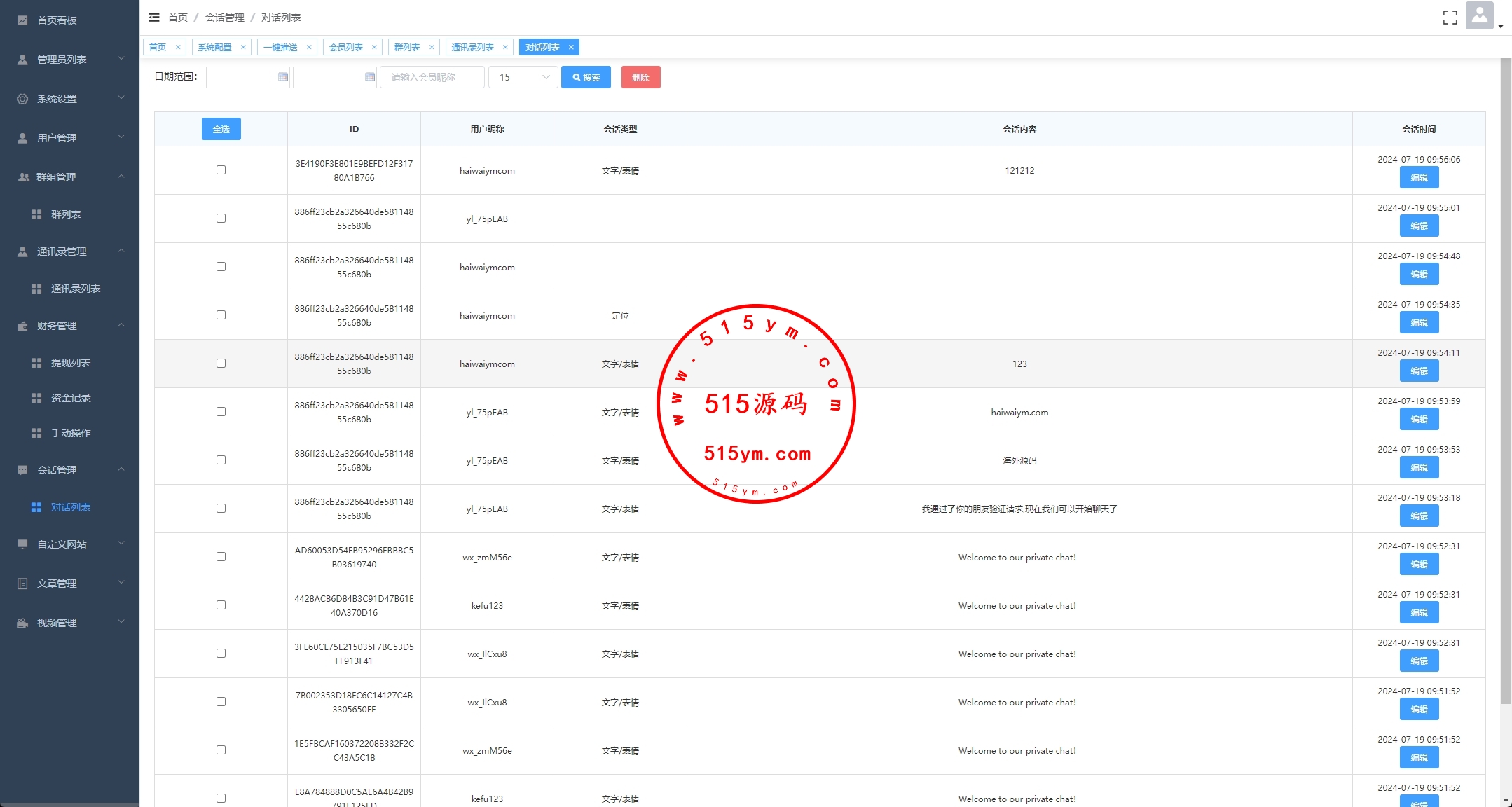
Task: Focus the member nickname input field
Action: click(x=432, y=77)
